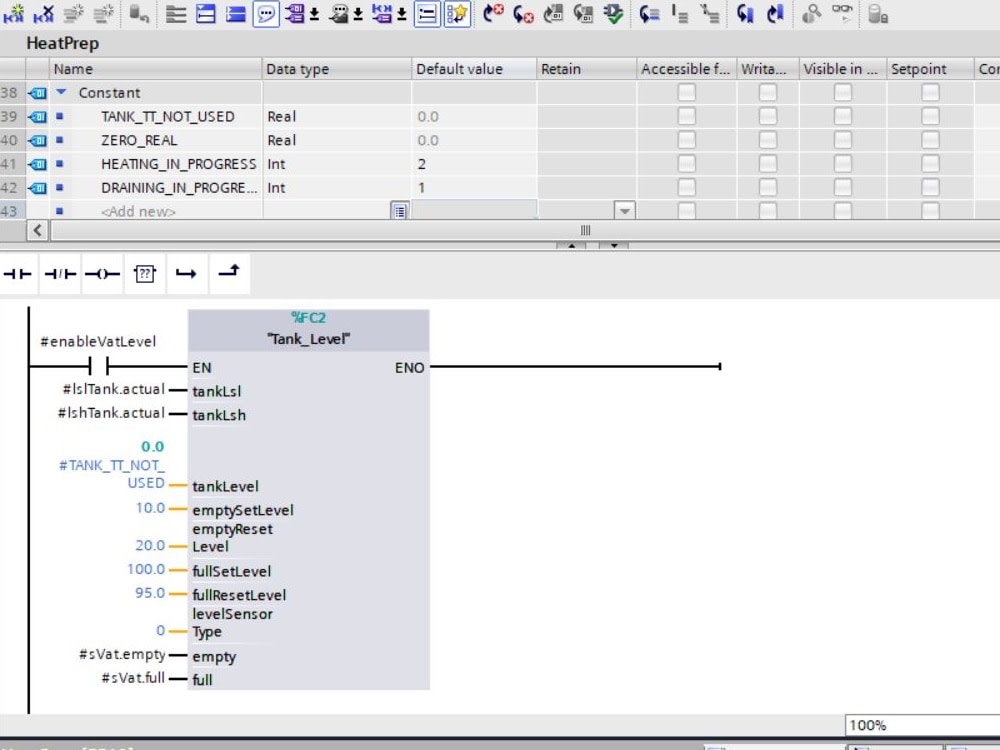Viewport: 1000px width, 750px height.
Task: Open data type picker on Add new row
Action: pos(399,211)
